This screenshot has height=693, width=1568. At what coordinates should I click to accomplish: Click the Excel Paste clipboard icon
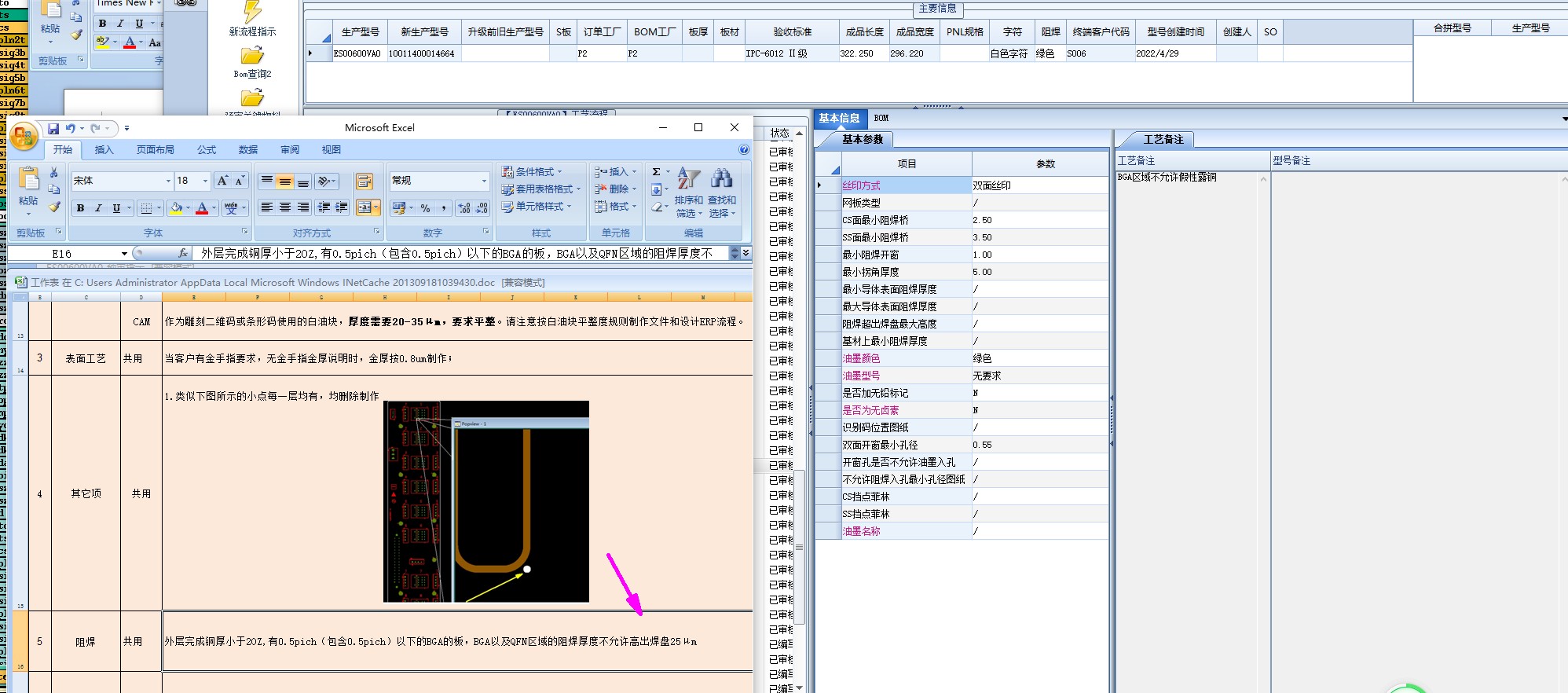[x=28, y=180]
